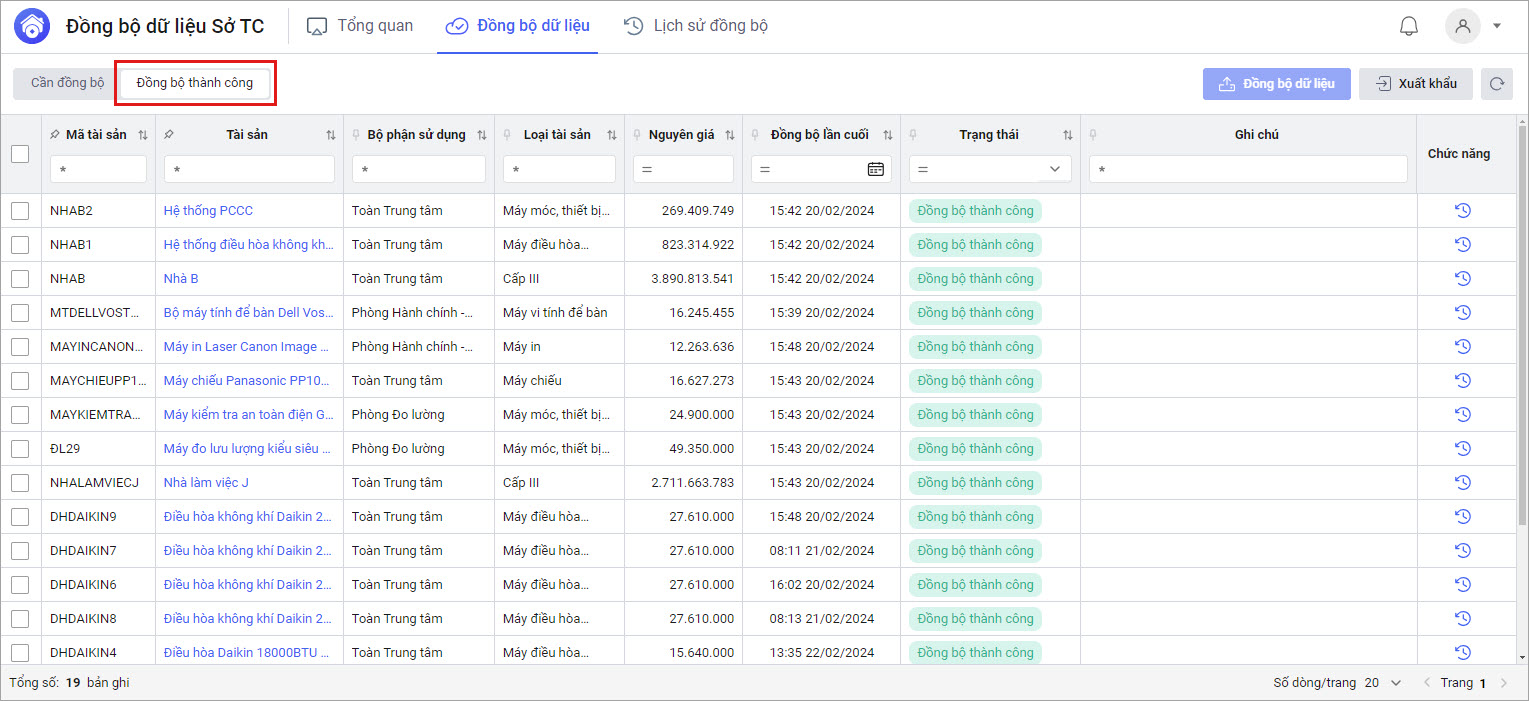The width and height of the screenshot is (1529, 701).
Task: Open sync history for the NHAB2 row
Action: coord(1462,211)
